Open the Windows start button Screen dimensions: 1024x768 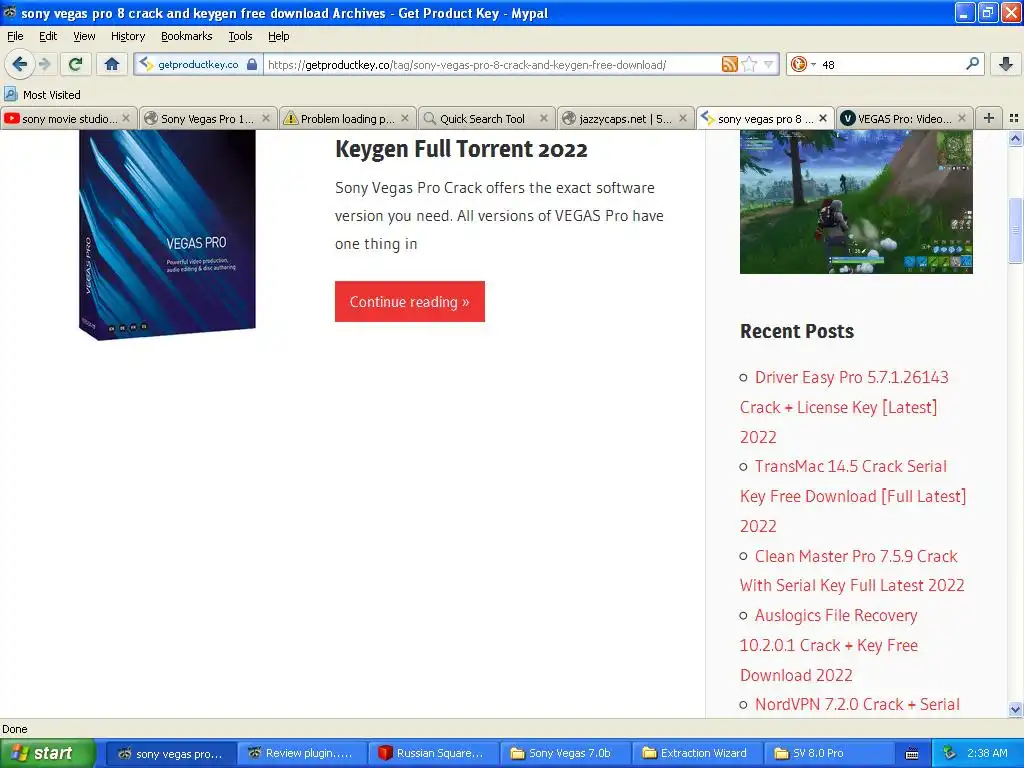(x=47, y=753)
